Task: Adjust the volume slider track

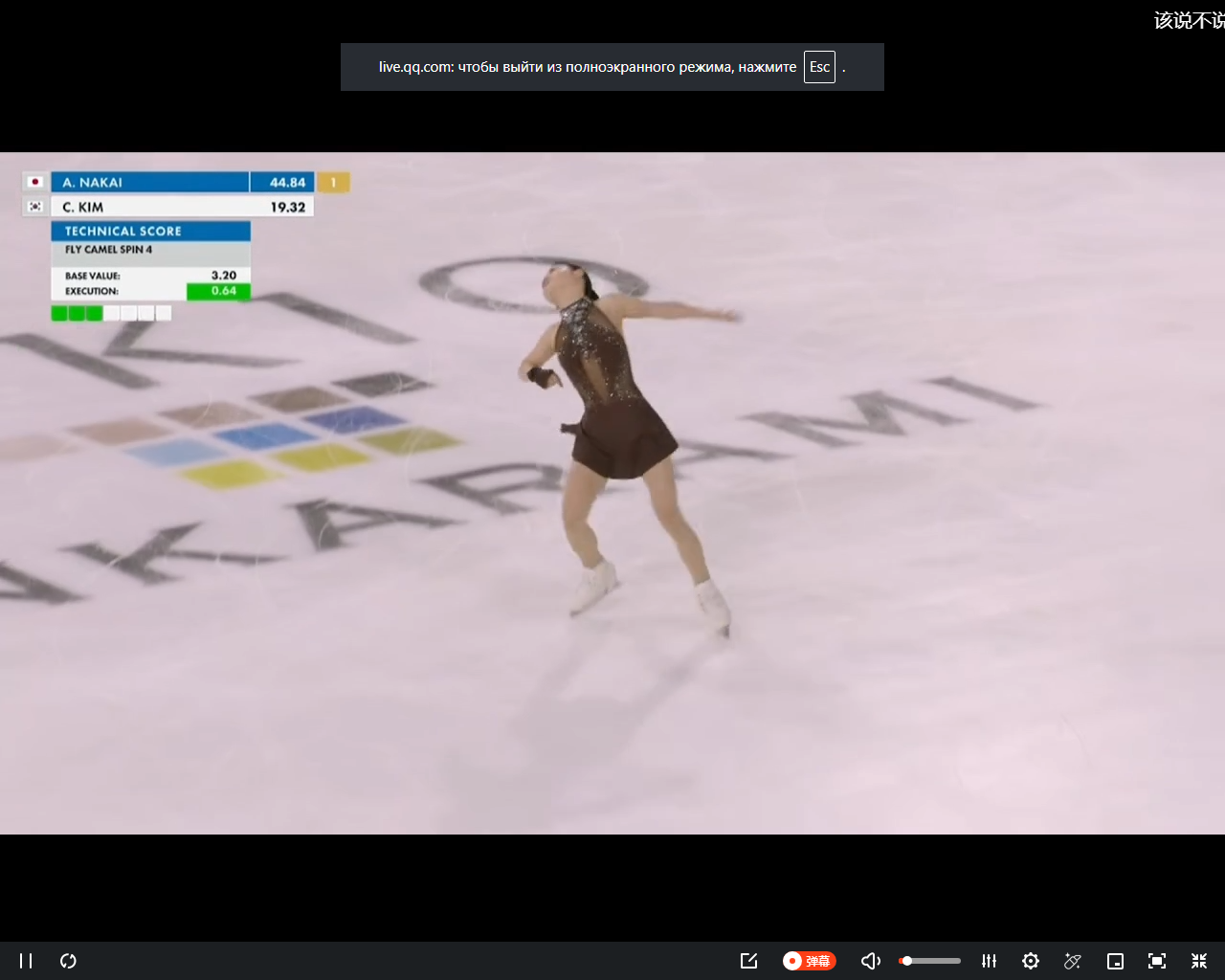Action: [930, 961]
